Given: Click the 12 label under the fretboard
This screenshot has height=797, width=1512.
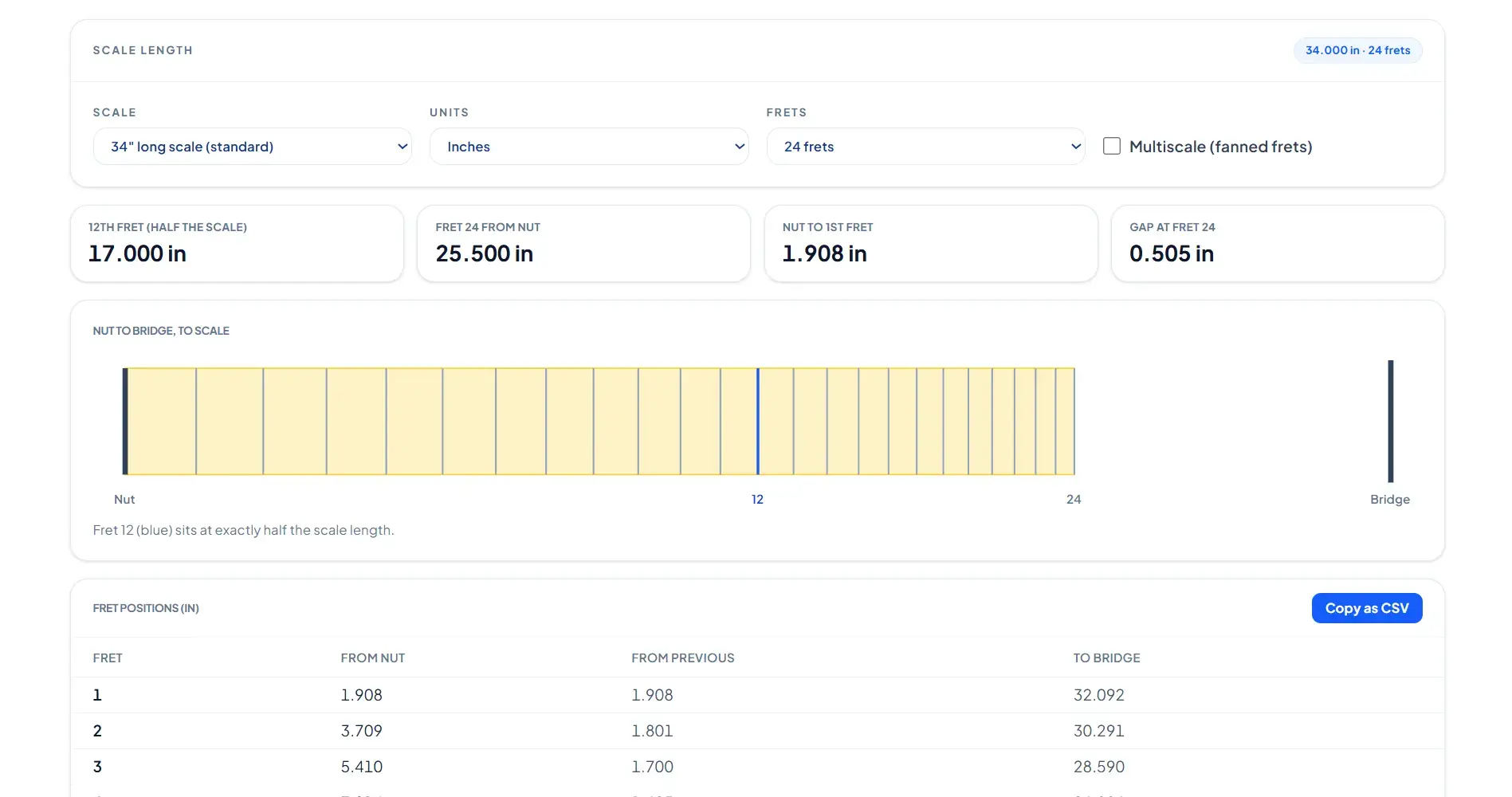Looking at the screenshot, I should [x=757, y=499].
